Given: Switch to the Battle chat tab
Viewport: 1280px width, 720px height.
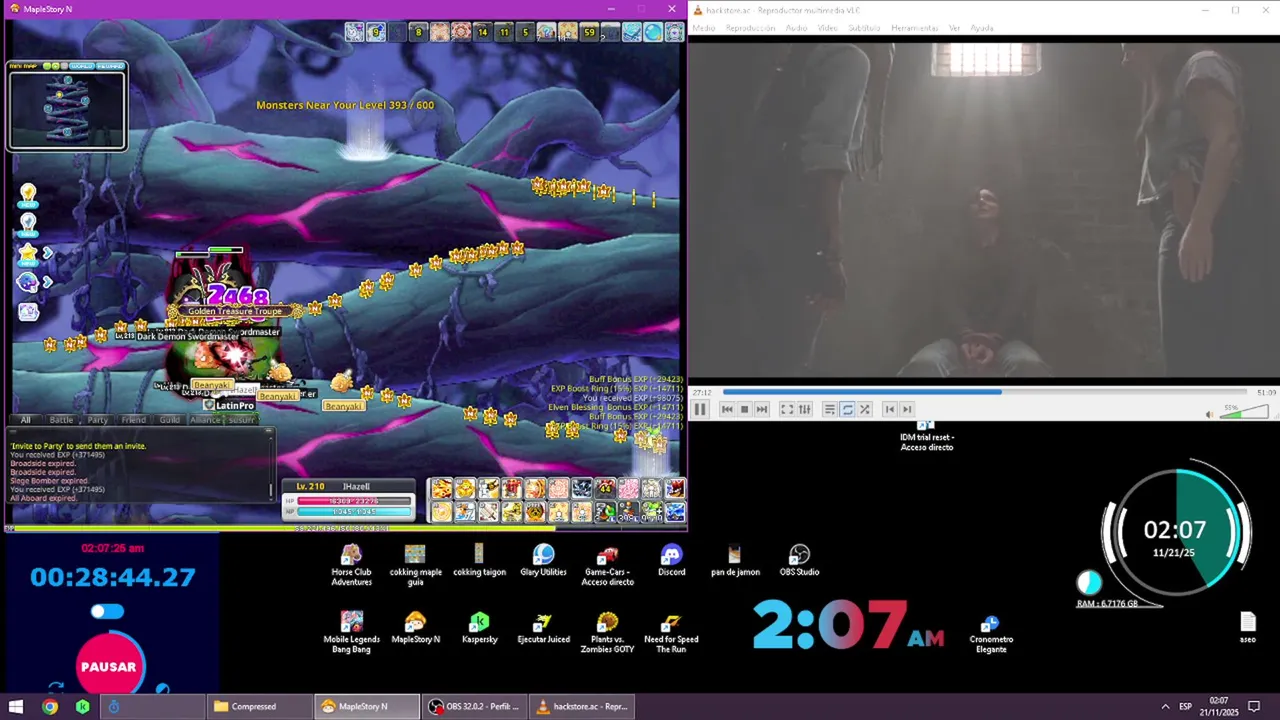Looking at the screenshot, I should click(x=61, y=420).
